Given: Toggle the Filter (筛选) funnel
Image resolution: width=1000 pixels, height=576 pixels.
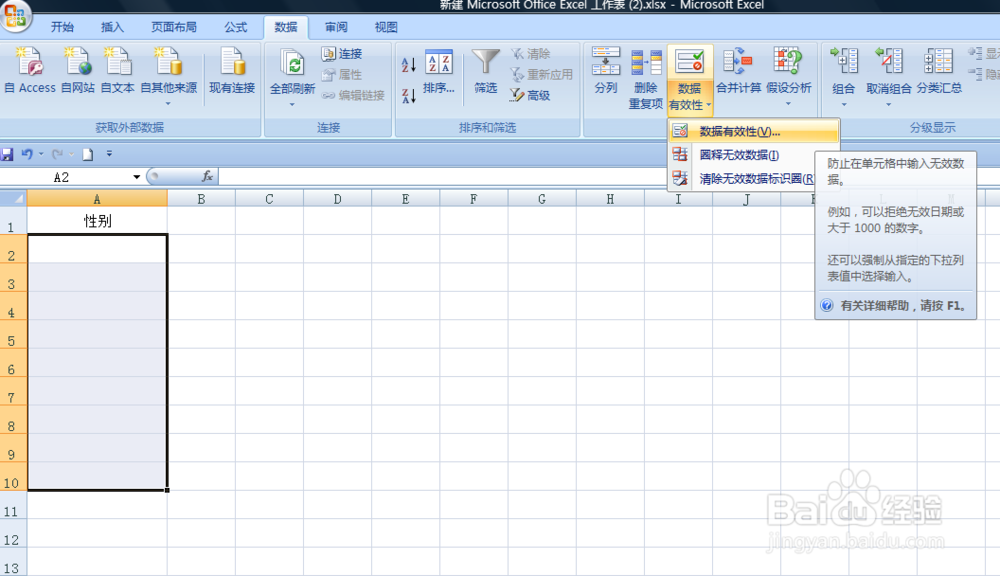Looking at the screenshot, I should [x=485, y=71].
